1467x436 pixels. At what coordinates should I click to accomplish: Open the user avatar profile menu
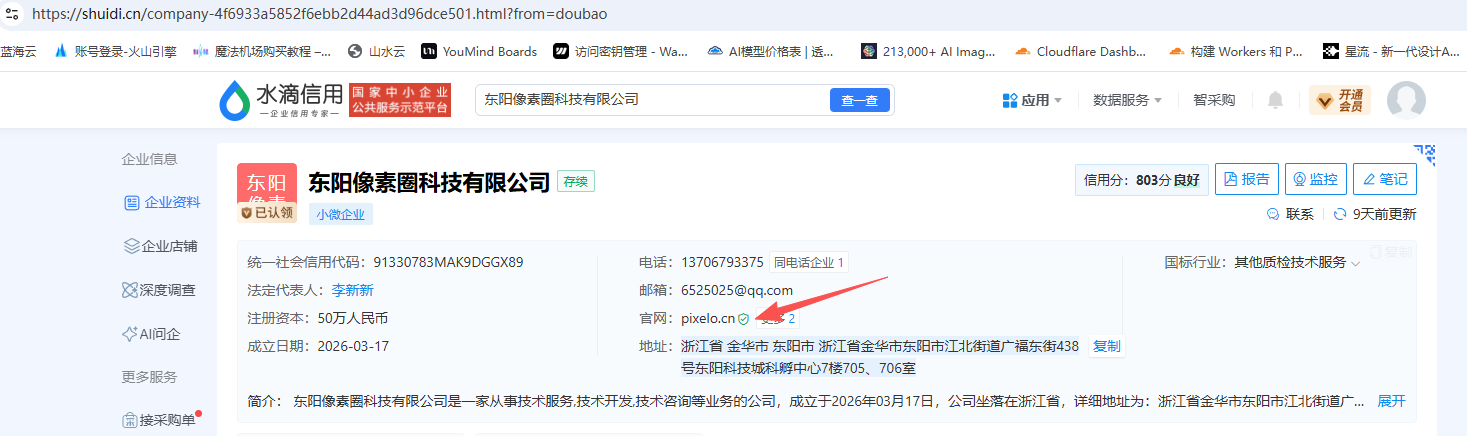tap(1406, 100)
